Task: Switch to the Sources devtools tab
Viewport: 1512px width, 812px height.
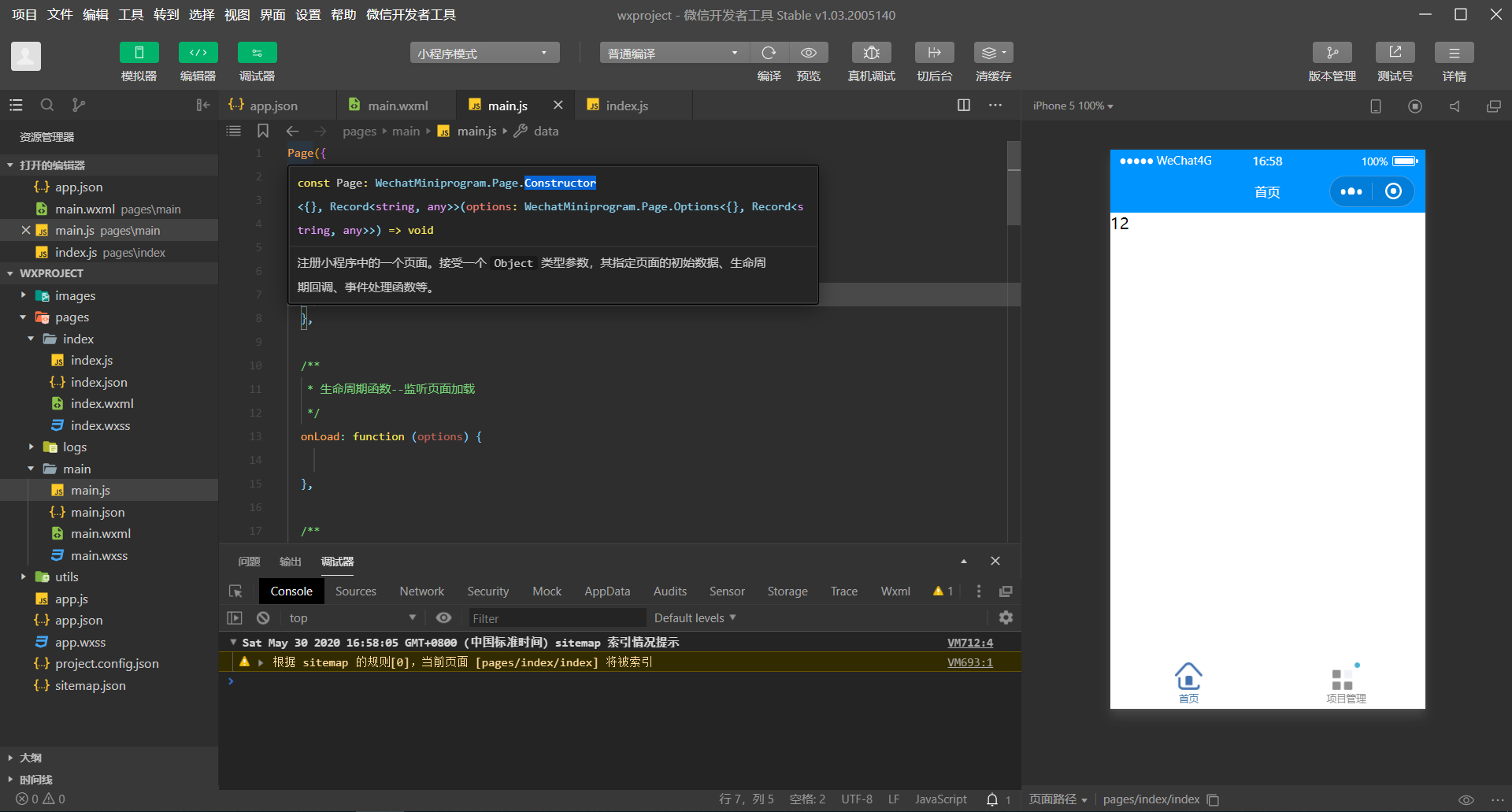Action: 356,591
